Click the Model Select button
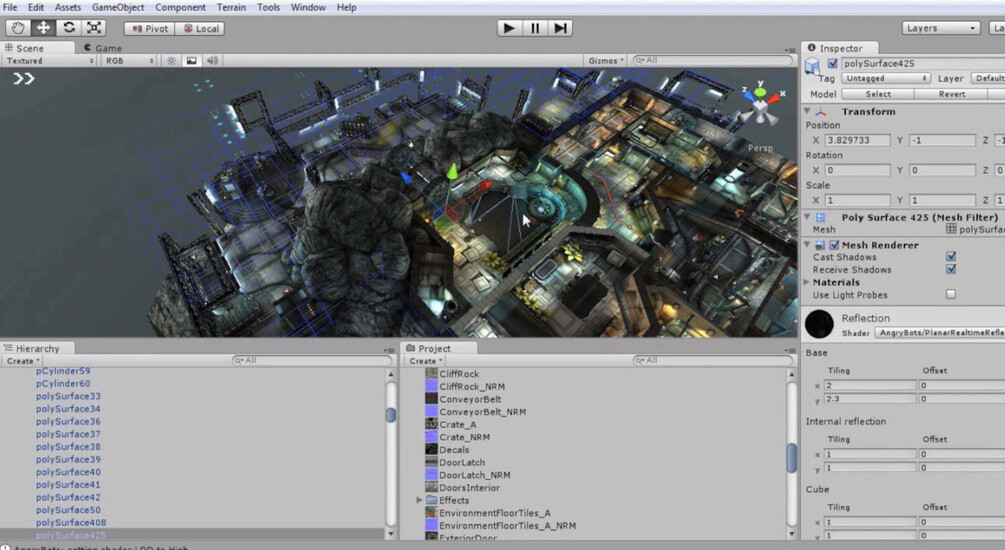This screenshot has width=1005, height=550. click(878, 94)
